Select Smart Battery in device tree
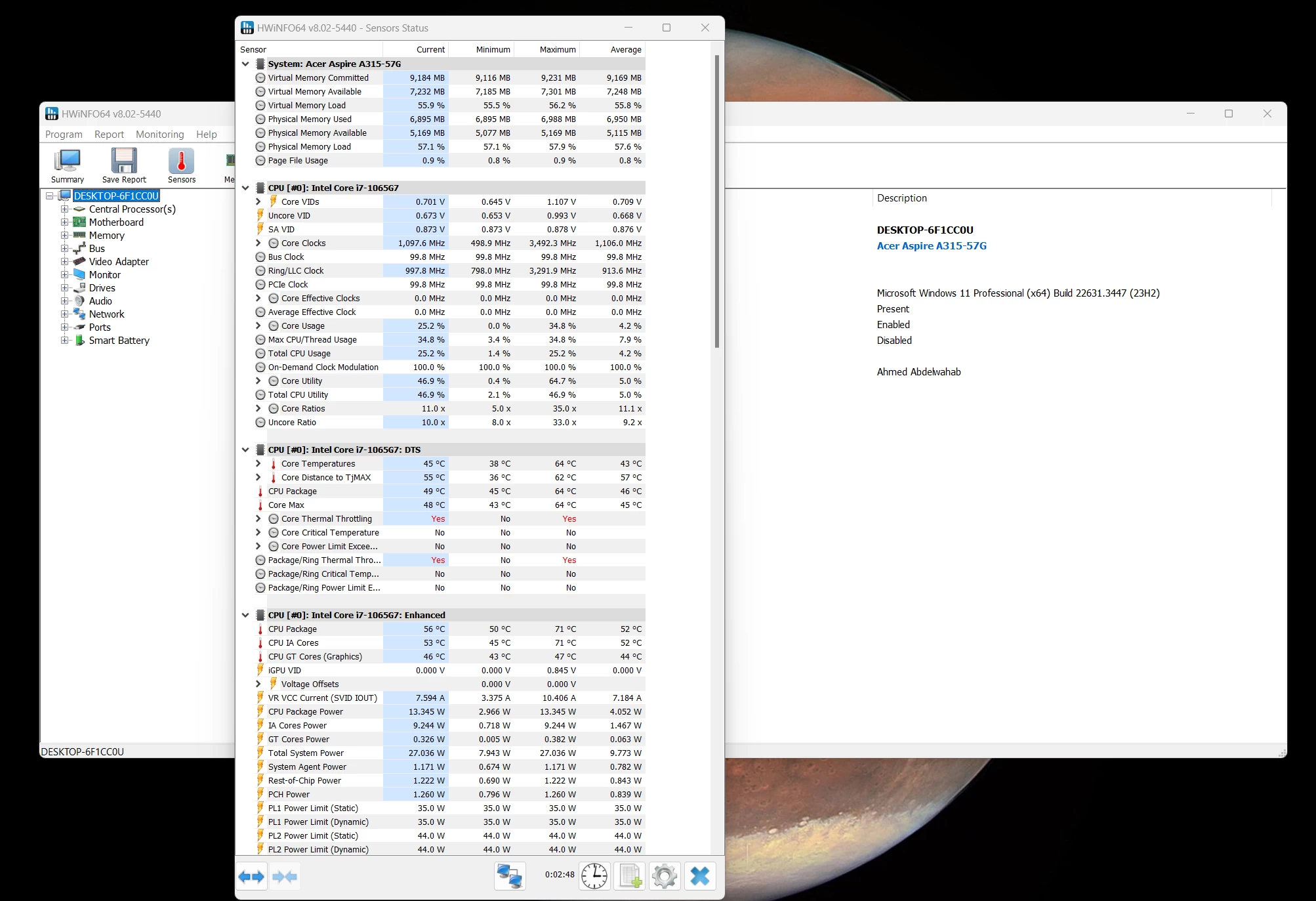1316x901 pixels. (x=119, y=341)
